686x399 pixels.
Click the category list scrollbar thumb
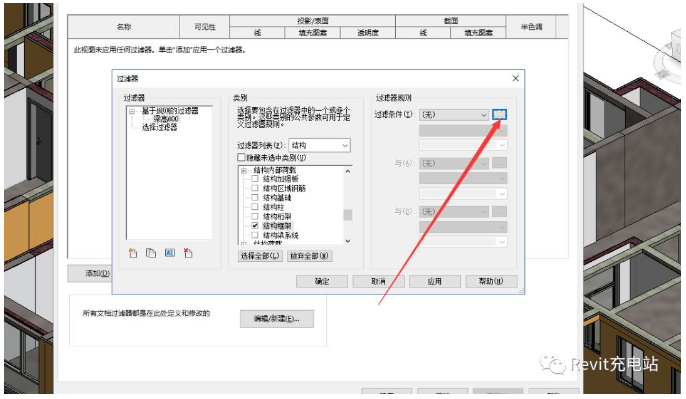[348, 215]
